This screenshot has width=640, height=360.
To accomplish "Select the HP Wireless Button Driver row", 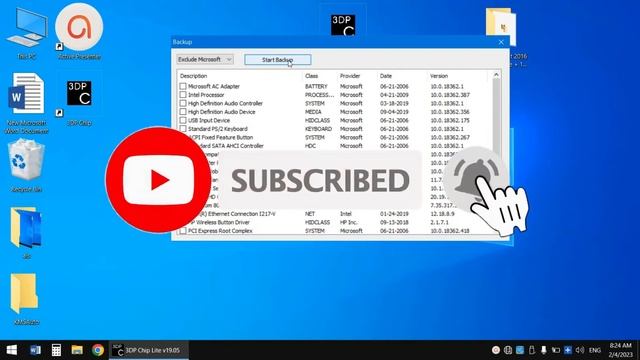I will [334, 222].
